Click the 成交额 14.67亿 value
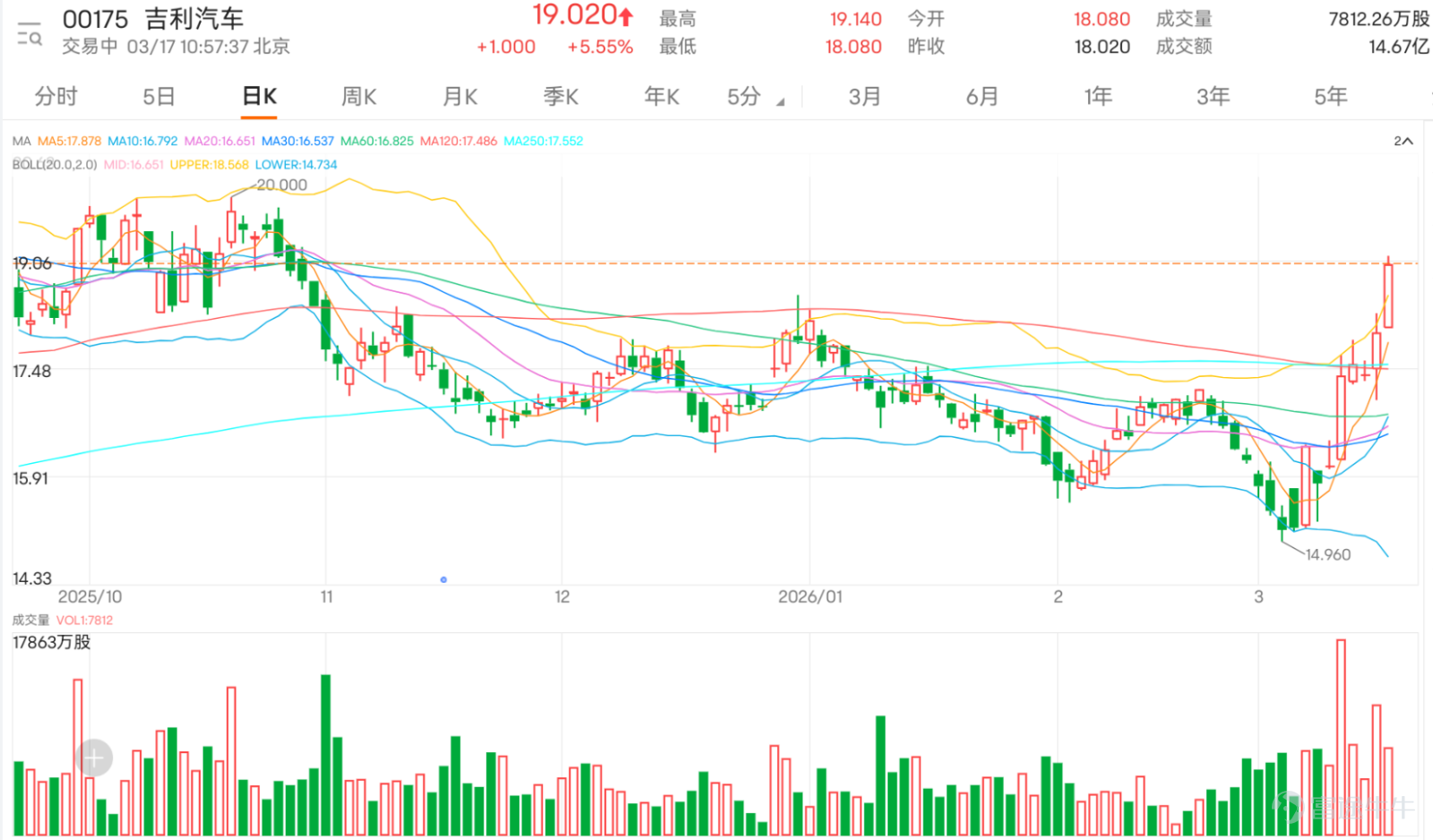Image resolution: width=1433 pixels, height=840 pixels. click(1398, 47)
